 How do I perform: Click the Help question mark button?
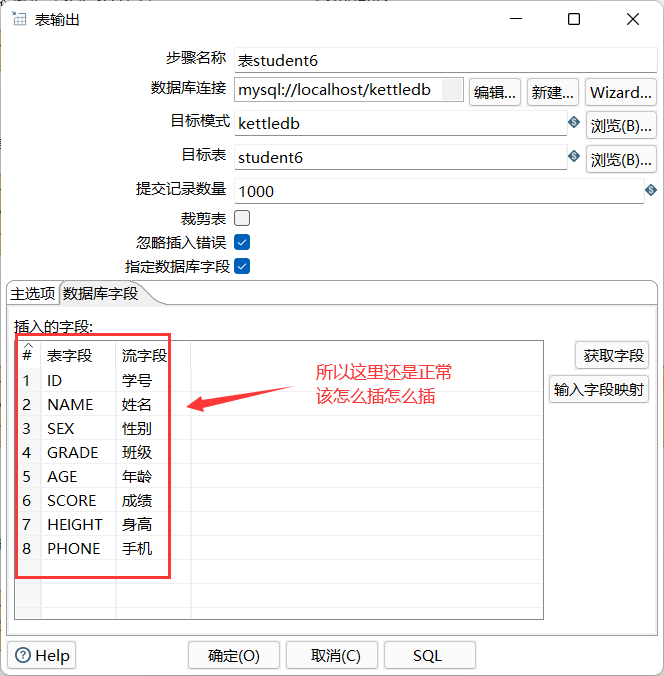pos(42,656)
